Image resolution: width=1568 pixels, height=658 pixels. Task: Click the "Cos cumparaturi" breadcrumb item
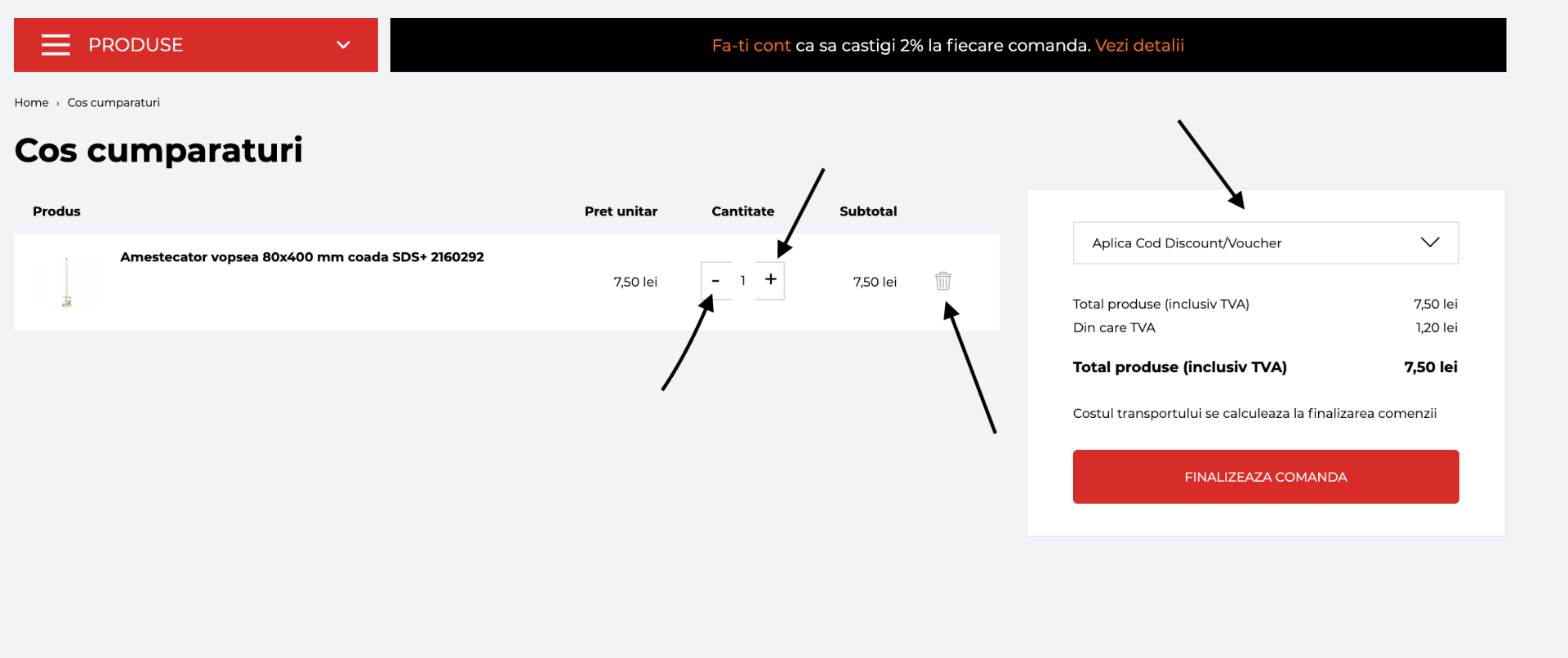(114, 103)
